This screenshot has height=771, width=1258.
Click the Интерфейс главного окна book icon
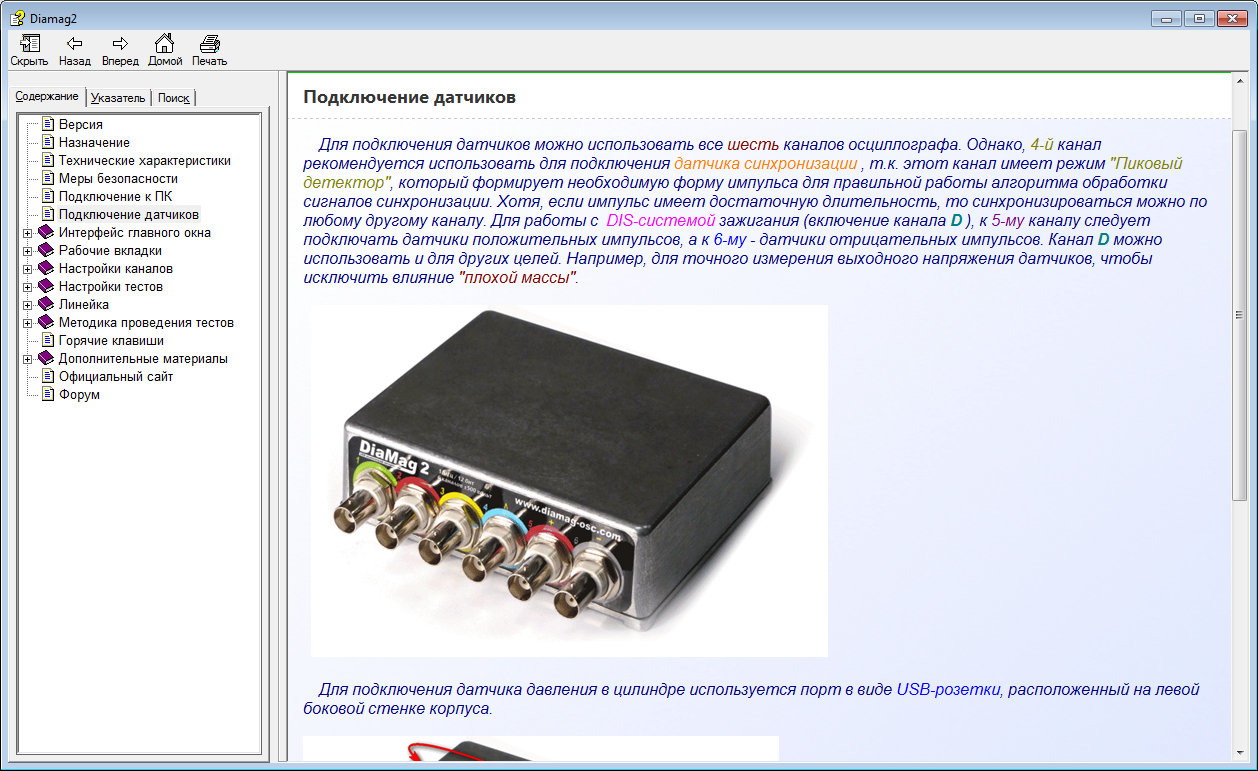point(46,233)
